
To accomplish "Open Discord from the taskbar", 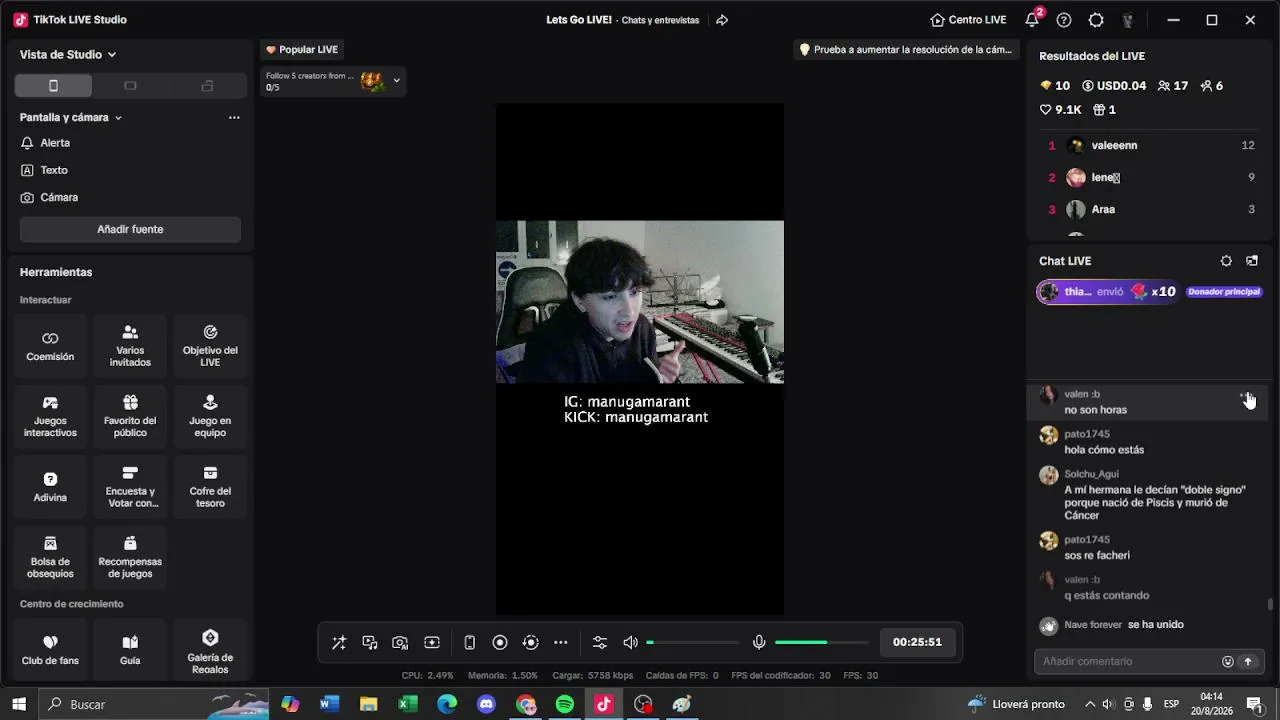I will click(x=487, y=704).
